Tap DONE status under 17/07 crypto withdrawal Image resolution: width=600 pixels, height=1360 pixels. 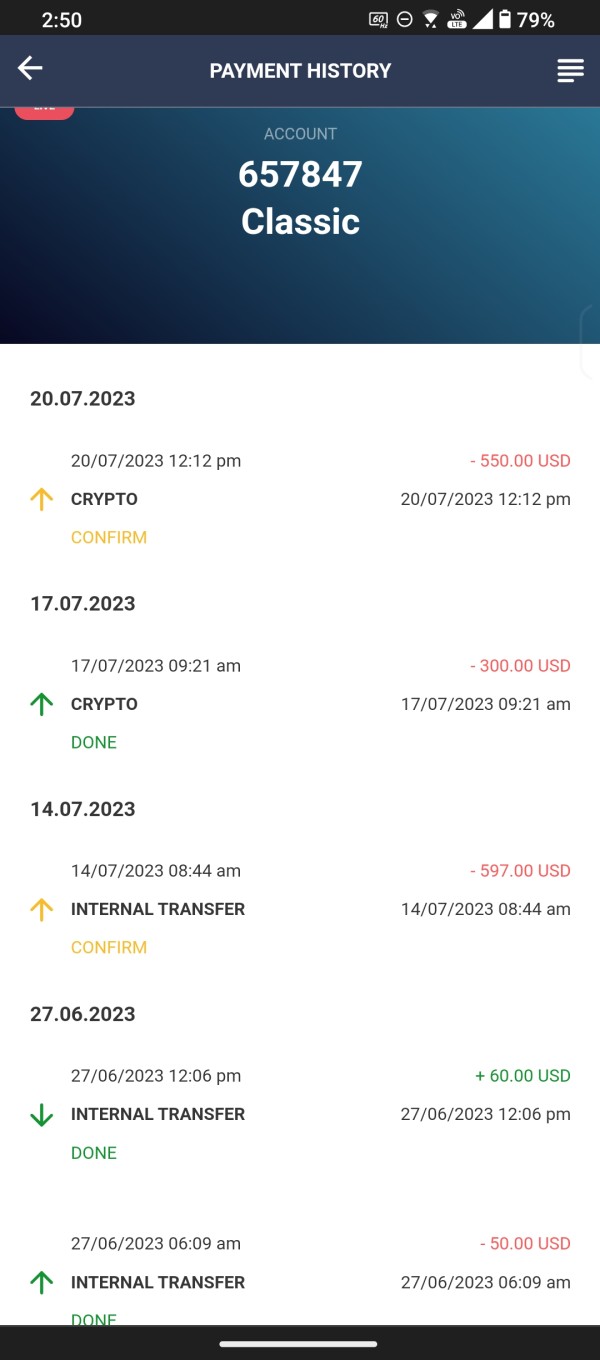point(94,742)
